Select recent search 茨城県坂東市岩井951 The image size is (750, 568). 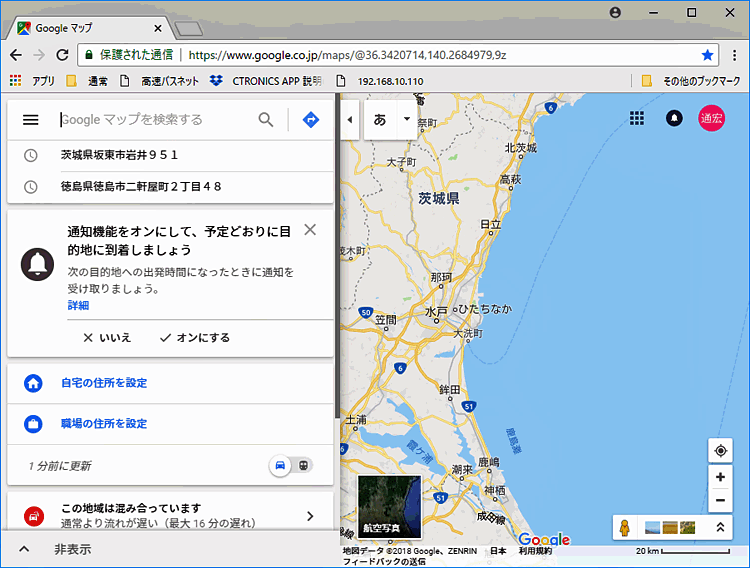(x=171, y=155)
